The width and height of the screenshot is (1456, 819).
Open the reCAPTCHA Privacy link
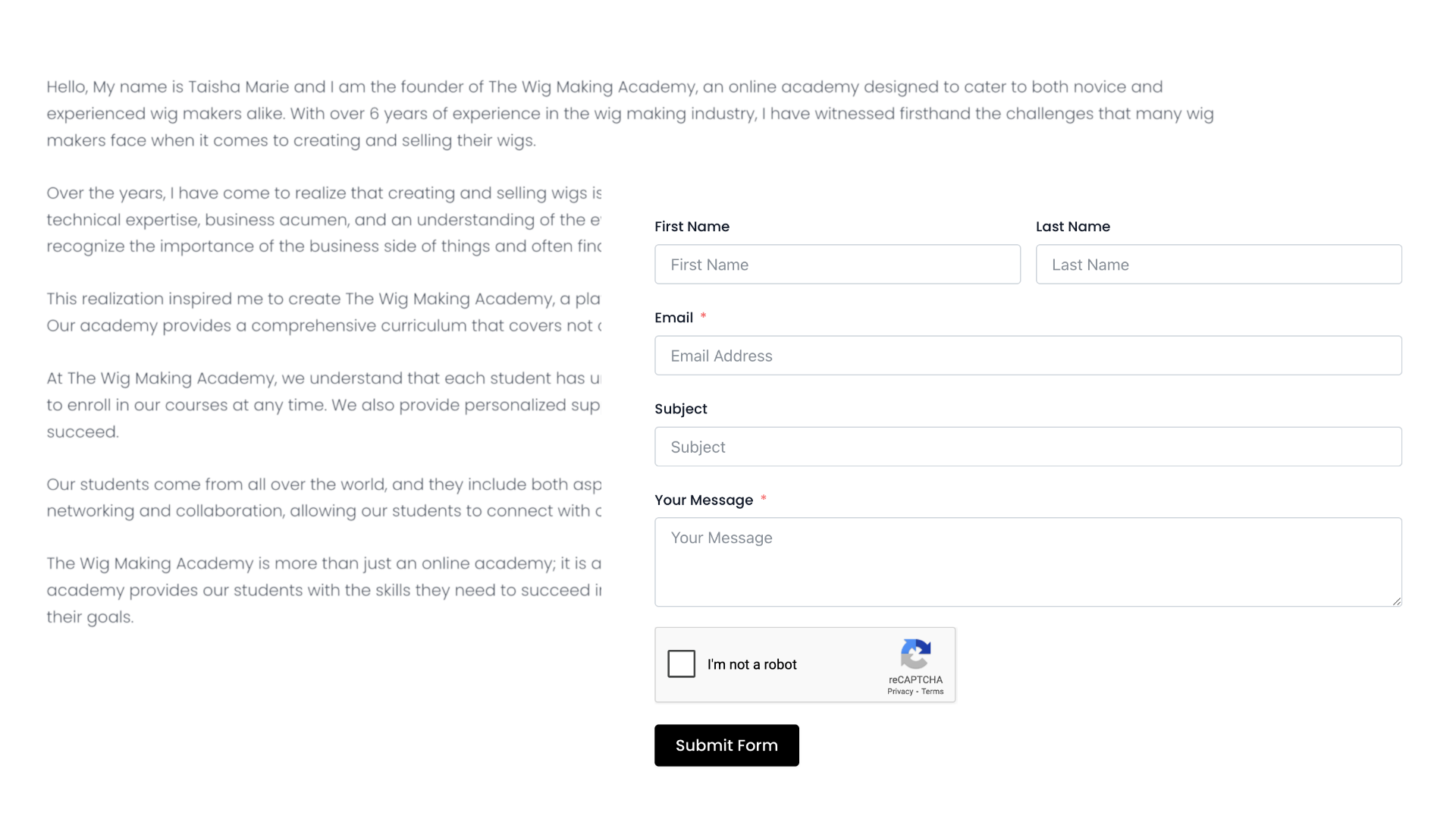click(x=899, y=692)
